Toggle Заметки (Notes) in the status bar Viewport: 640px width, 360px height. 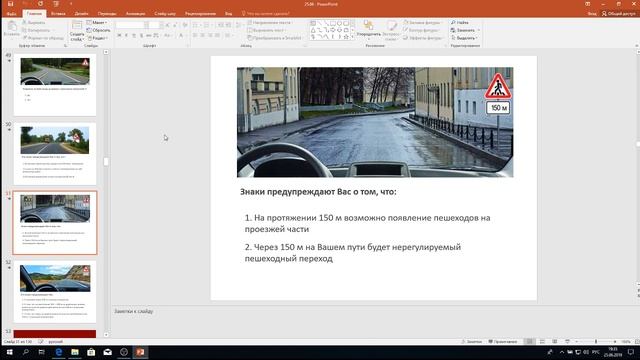pyautogui.click(x=471, y=341)
